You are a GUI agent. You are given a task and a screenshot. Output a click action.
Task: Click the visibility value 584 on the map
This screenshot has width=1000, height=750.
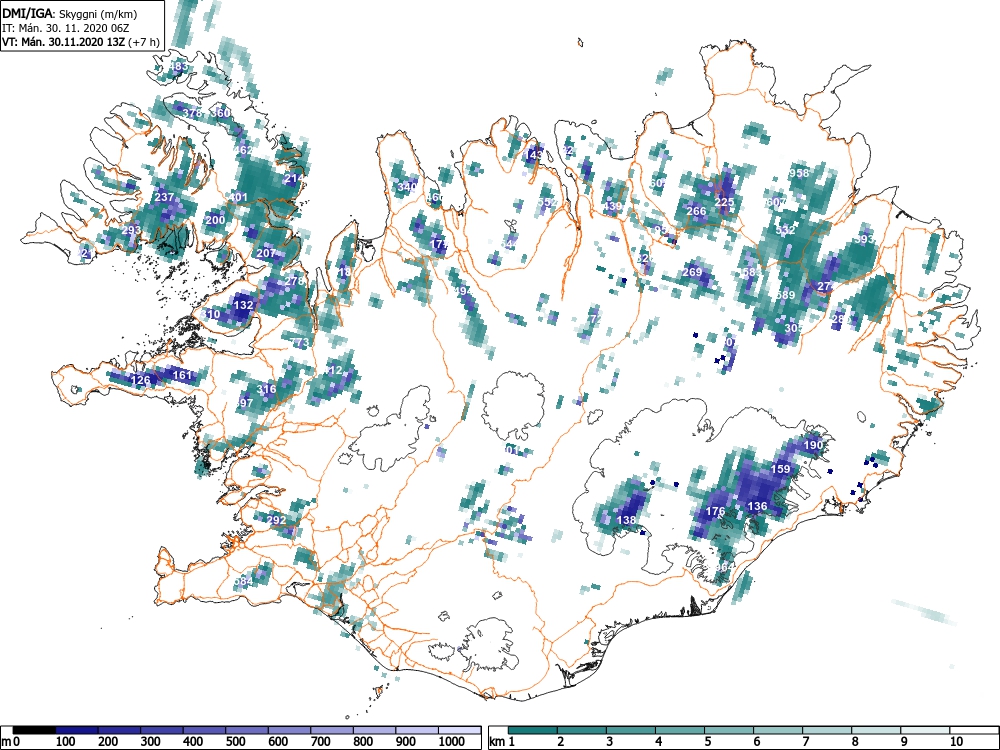243,581
